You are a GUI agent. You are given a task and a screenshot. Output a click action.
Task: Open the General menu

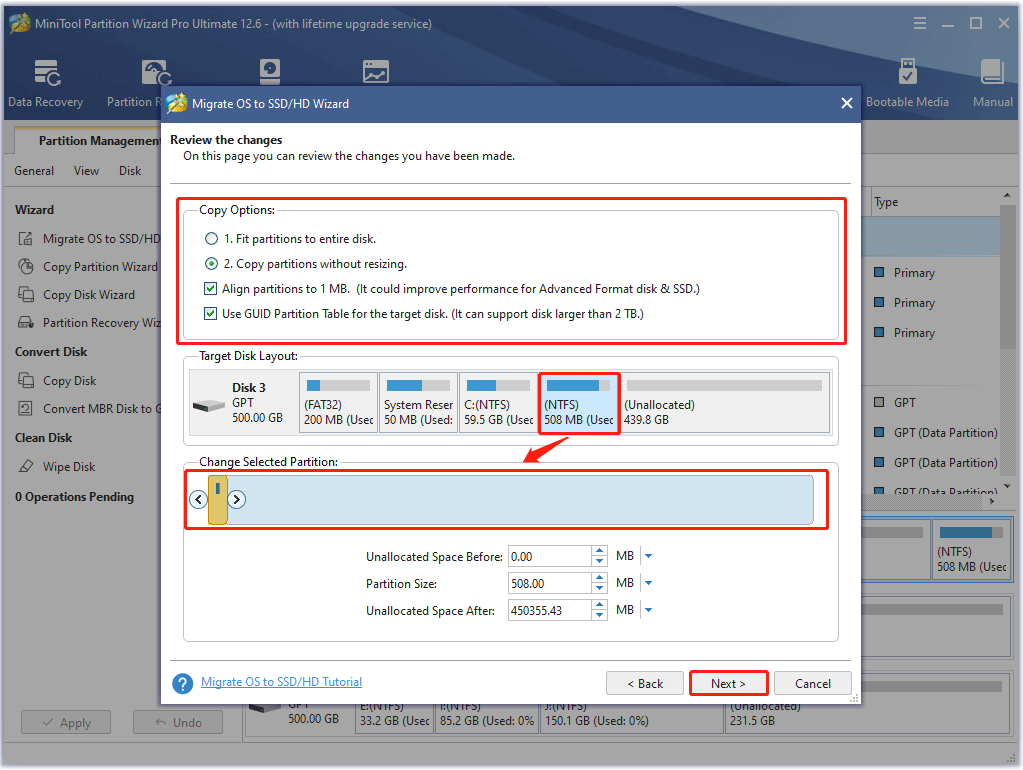(x=34, y=171)
